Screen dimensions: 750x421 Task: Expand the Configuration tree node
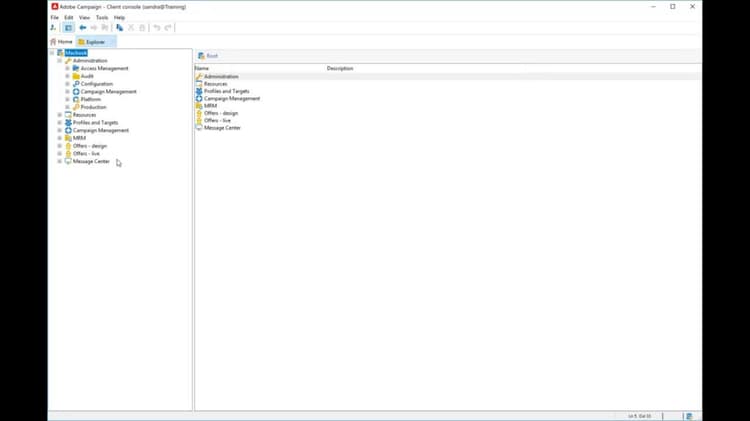pyautogui.click(x=67, y=84)
